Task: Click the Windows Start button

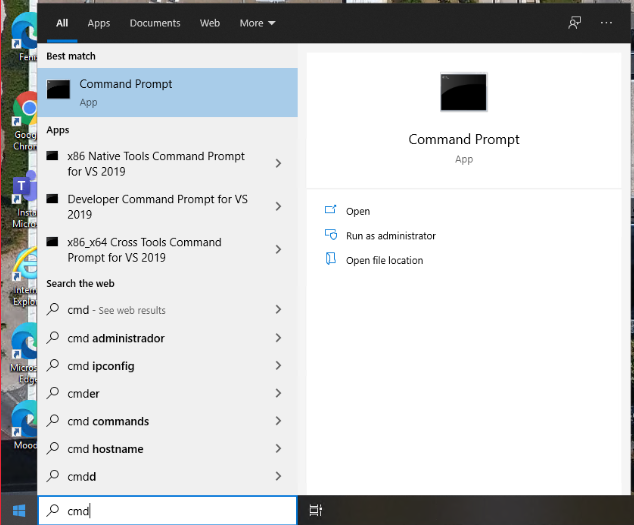Action: (x=17, y=510)
